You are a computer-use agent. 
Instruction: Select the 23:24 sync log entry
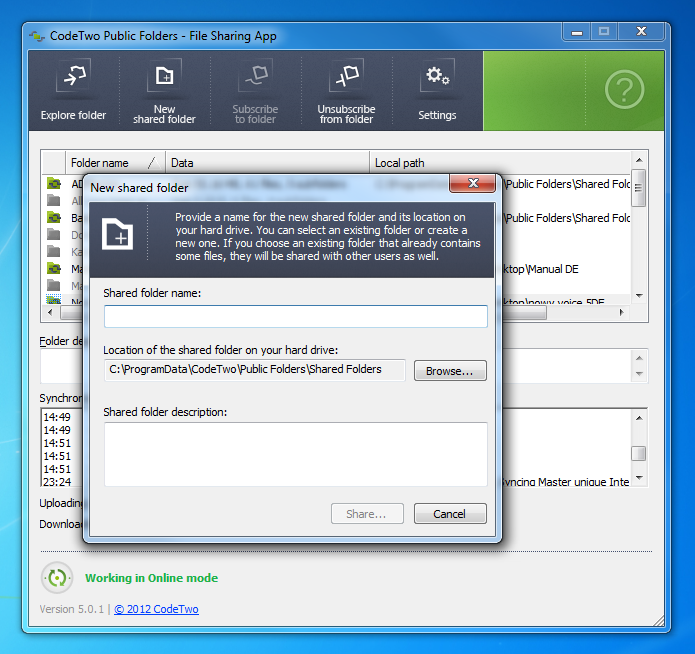(57, 482)
